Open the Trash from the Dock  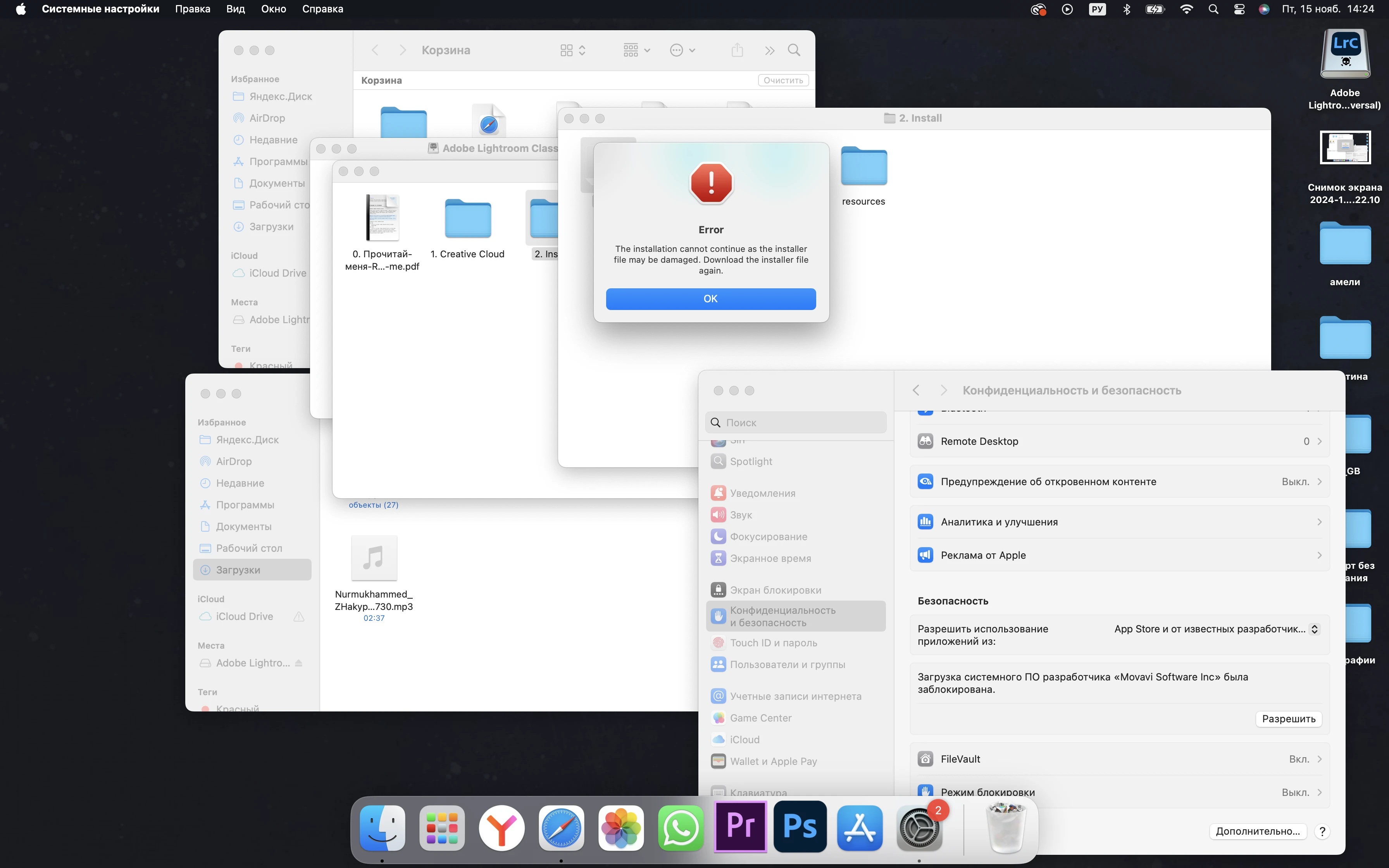pos(1006,828)
